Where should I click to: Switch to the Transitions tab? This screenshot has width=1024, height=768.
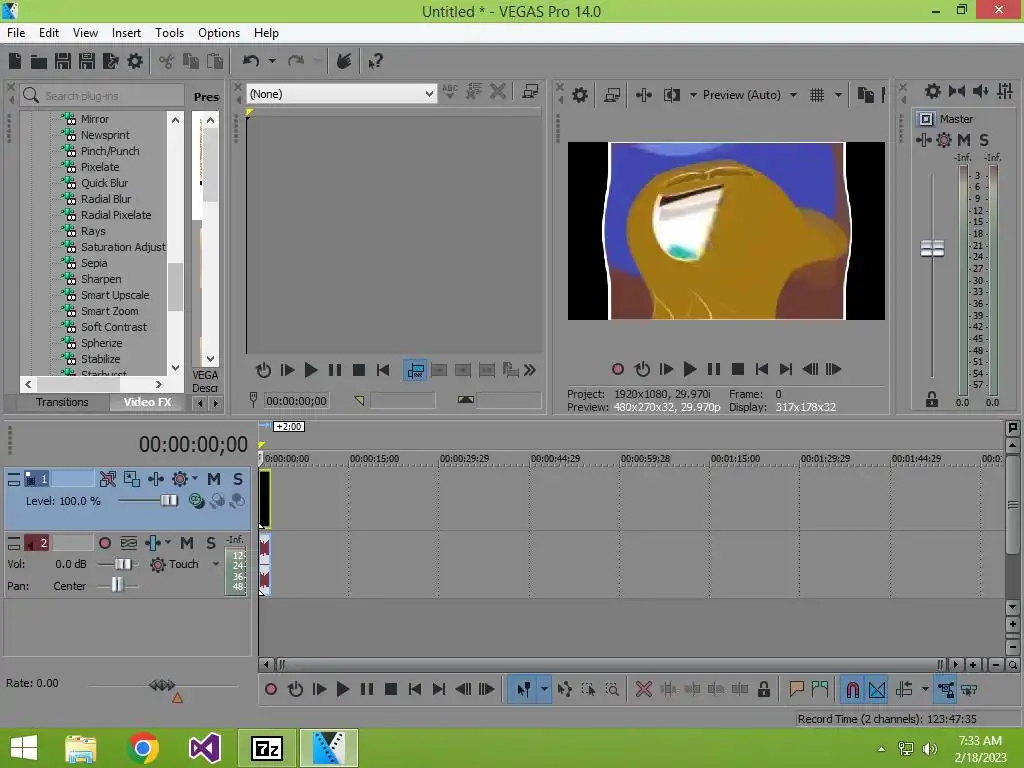(62, 402)
